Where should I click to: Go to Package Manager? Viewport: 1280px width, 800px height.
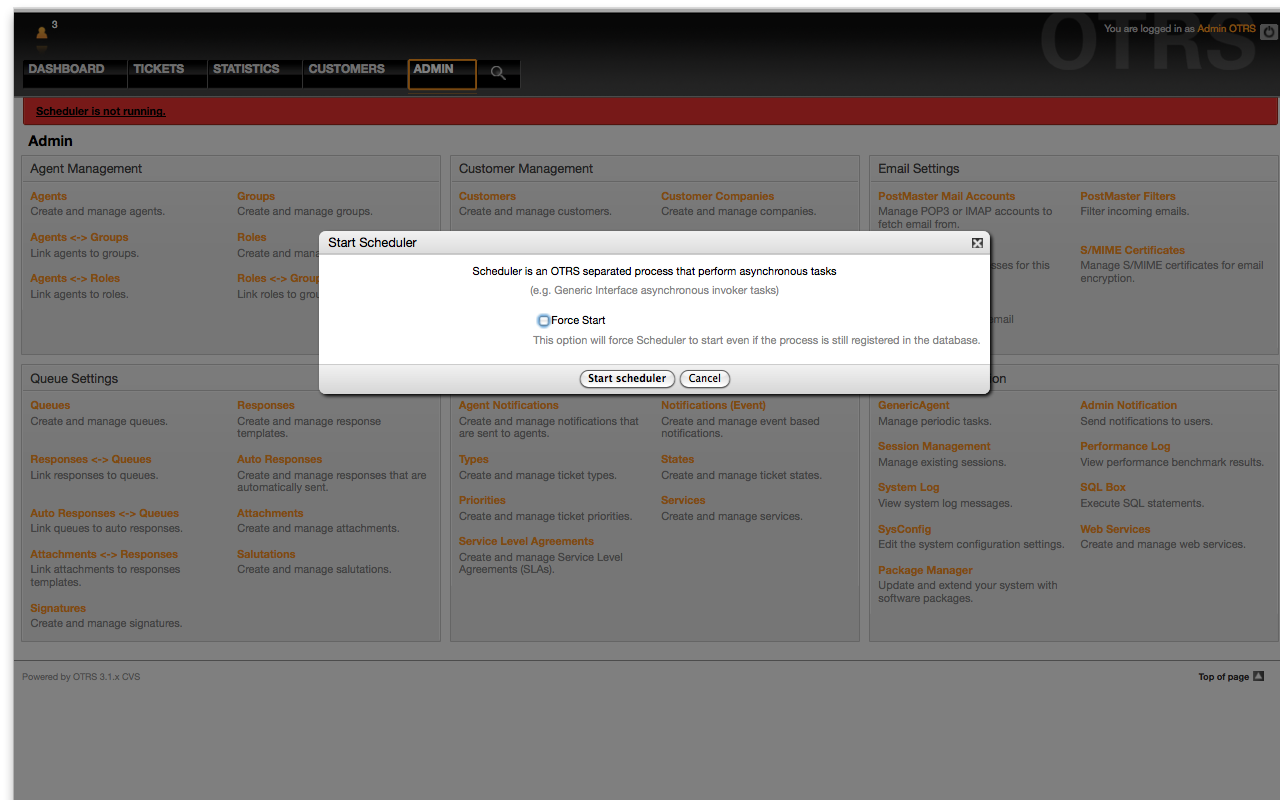[925, 570]
